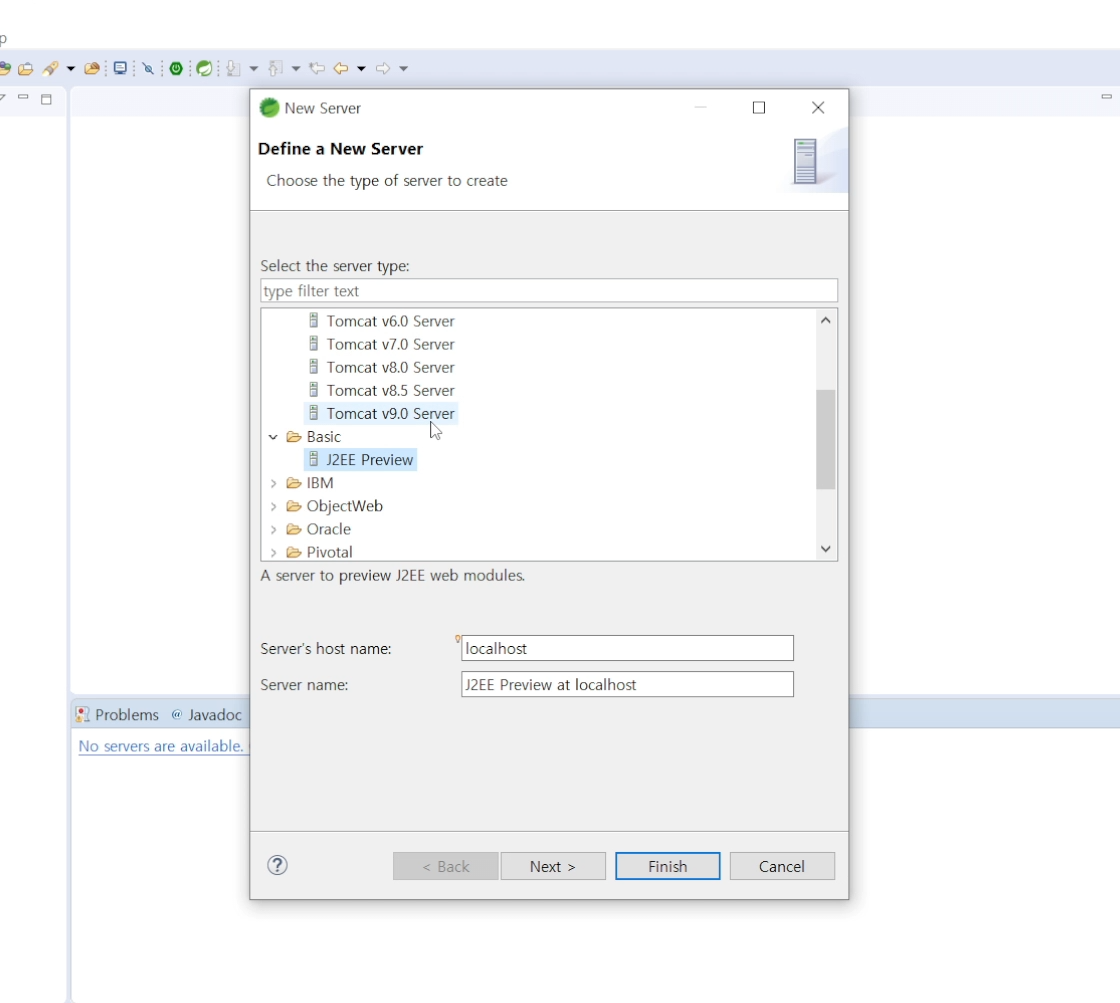This screenshot has width=1120, height=1003.
Task: Click the Server's host name field
Action: [x=627, y=648]
